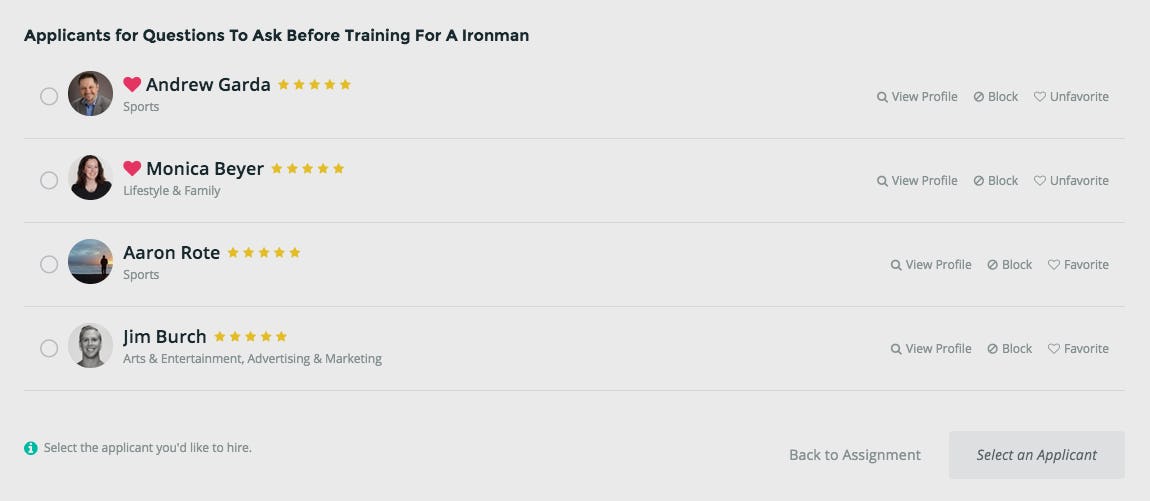Choose Monica Beyer's radio button

49,181
